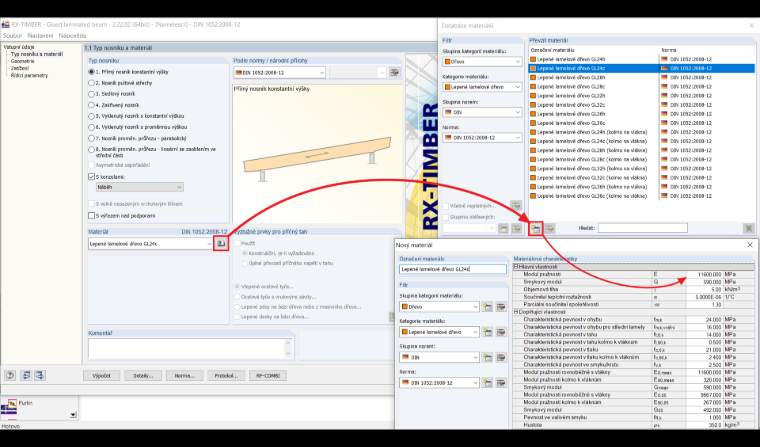Open the DIN 1052:2008-12 norm dropdown in the main window

click(279, 73)
